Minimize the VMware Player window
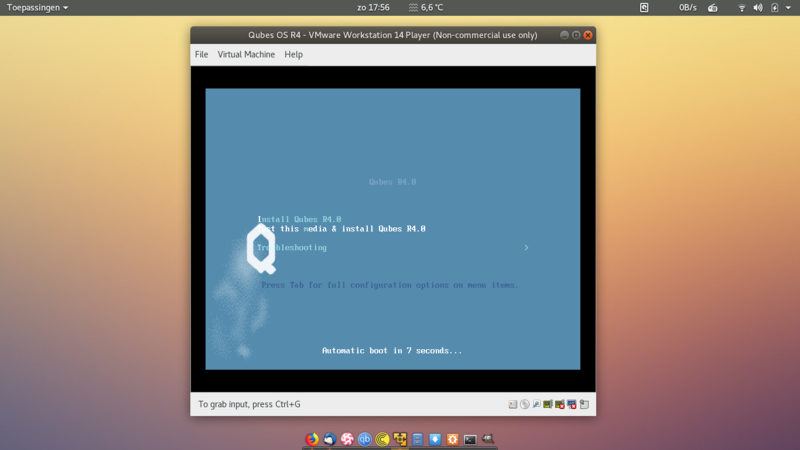Viewport: 800px width, 450px height. pos(564,35)
